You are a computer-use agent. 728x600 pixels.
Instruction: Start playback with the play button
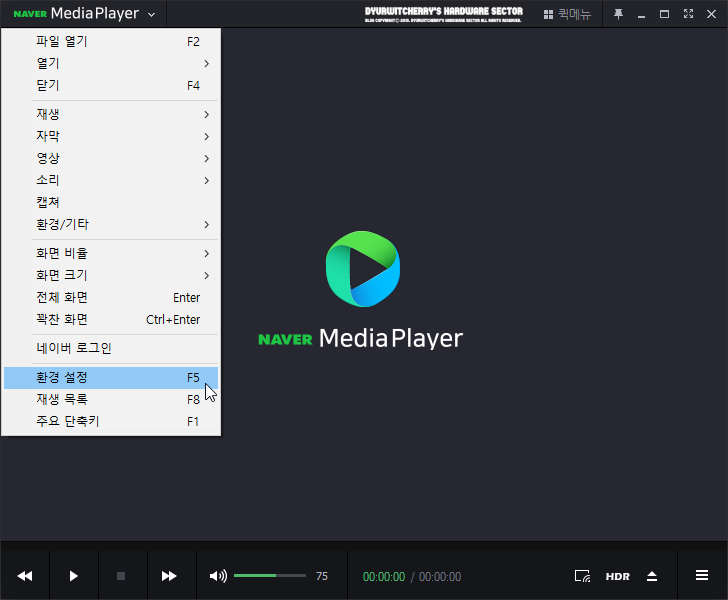73,576
